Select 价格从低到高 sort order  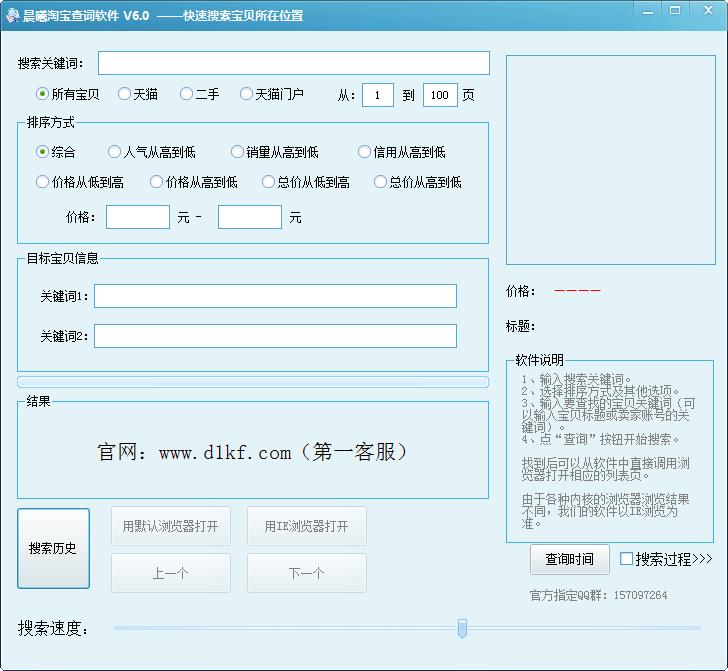pyautogui.click(x=43, y=182)
